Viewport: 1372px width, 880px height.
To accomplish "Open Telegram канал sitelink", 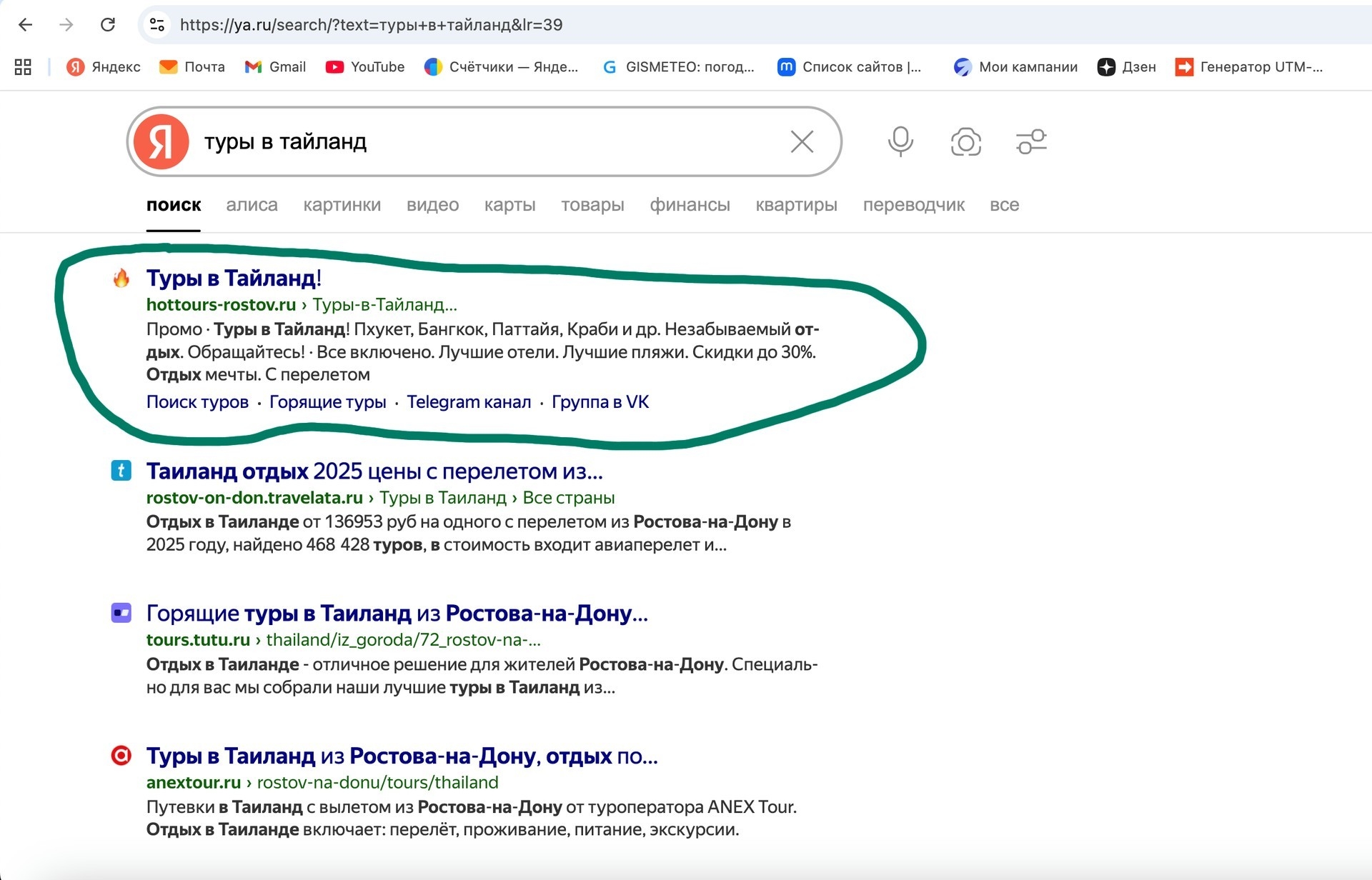I will tap(469, 402).
